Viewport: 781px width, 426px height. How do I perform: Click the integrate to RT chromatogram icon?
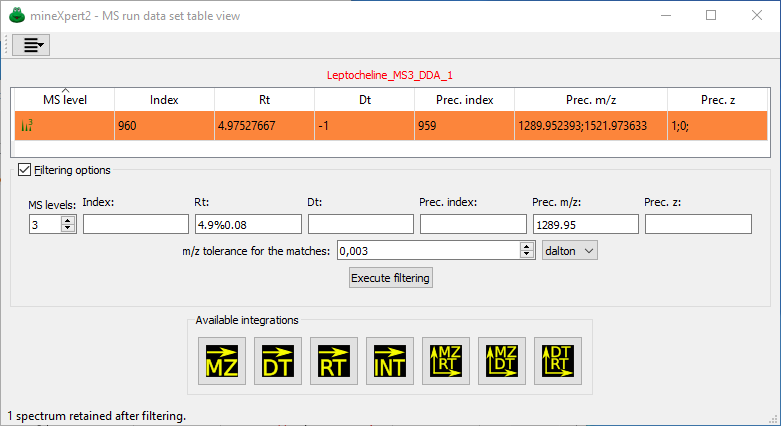pos(334,358)
